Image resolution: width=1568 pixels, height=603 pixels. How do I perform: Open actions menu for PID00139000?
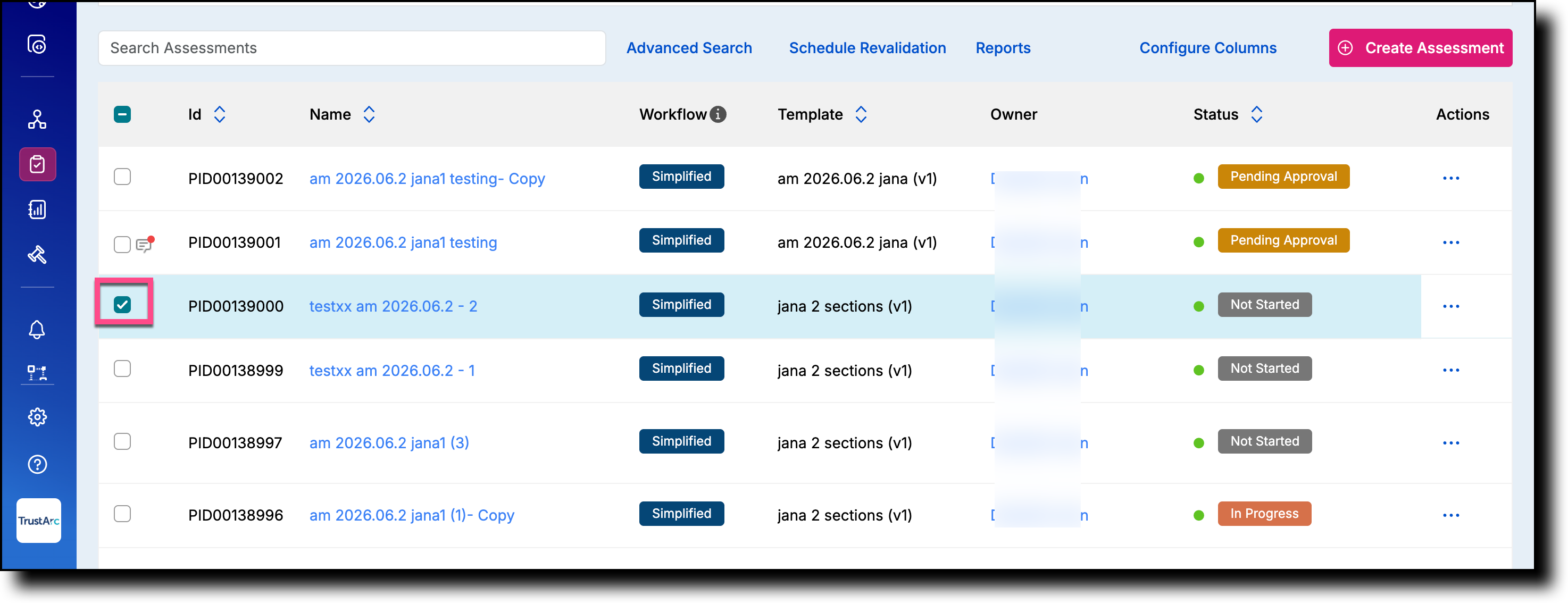tap(1451, 306)
